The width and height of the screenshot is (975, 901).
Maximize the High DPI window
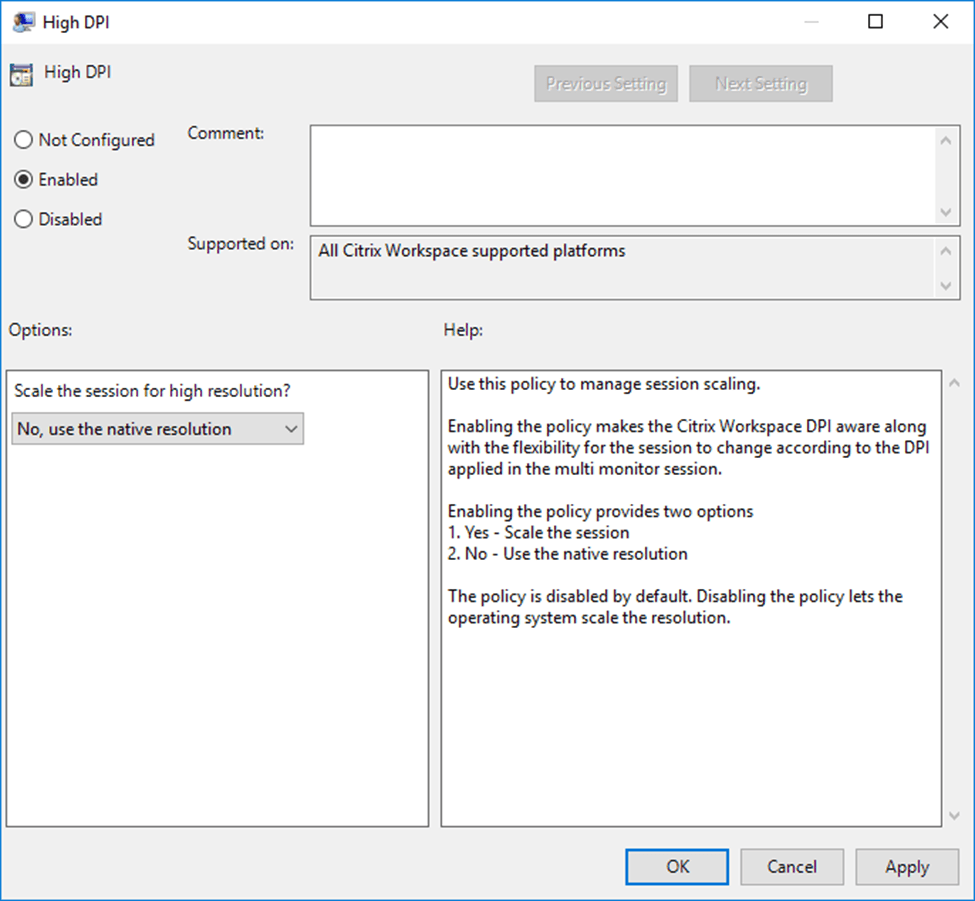tap(876, 22)
